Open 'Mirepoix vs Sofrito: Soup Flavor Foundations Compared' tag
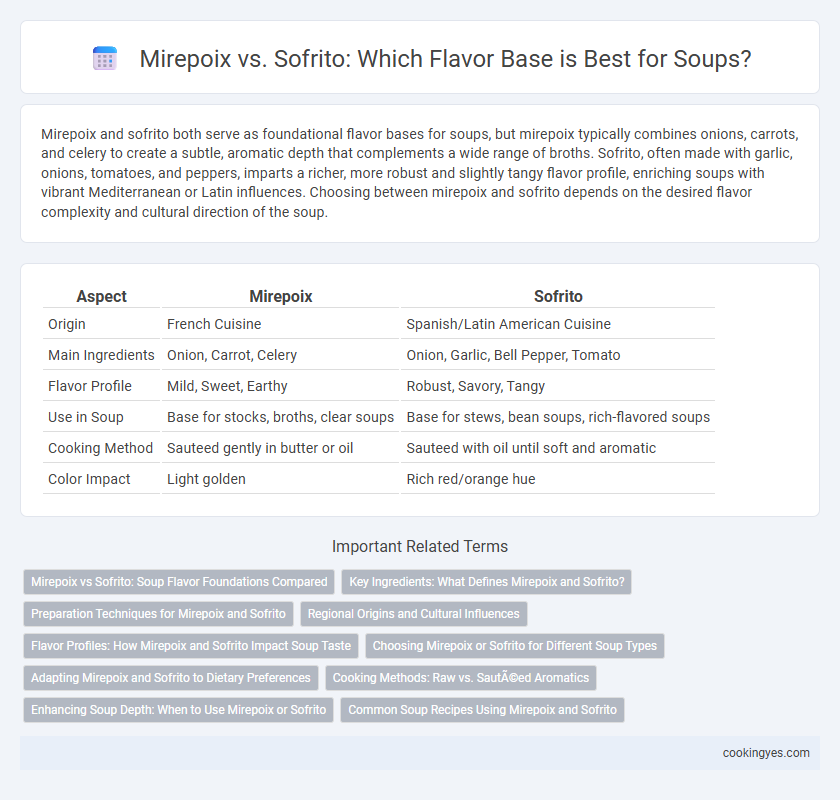 point(179,582)
